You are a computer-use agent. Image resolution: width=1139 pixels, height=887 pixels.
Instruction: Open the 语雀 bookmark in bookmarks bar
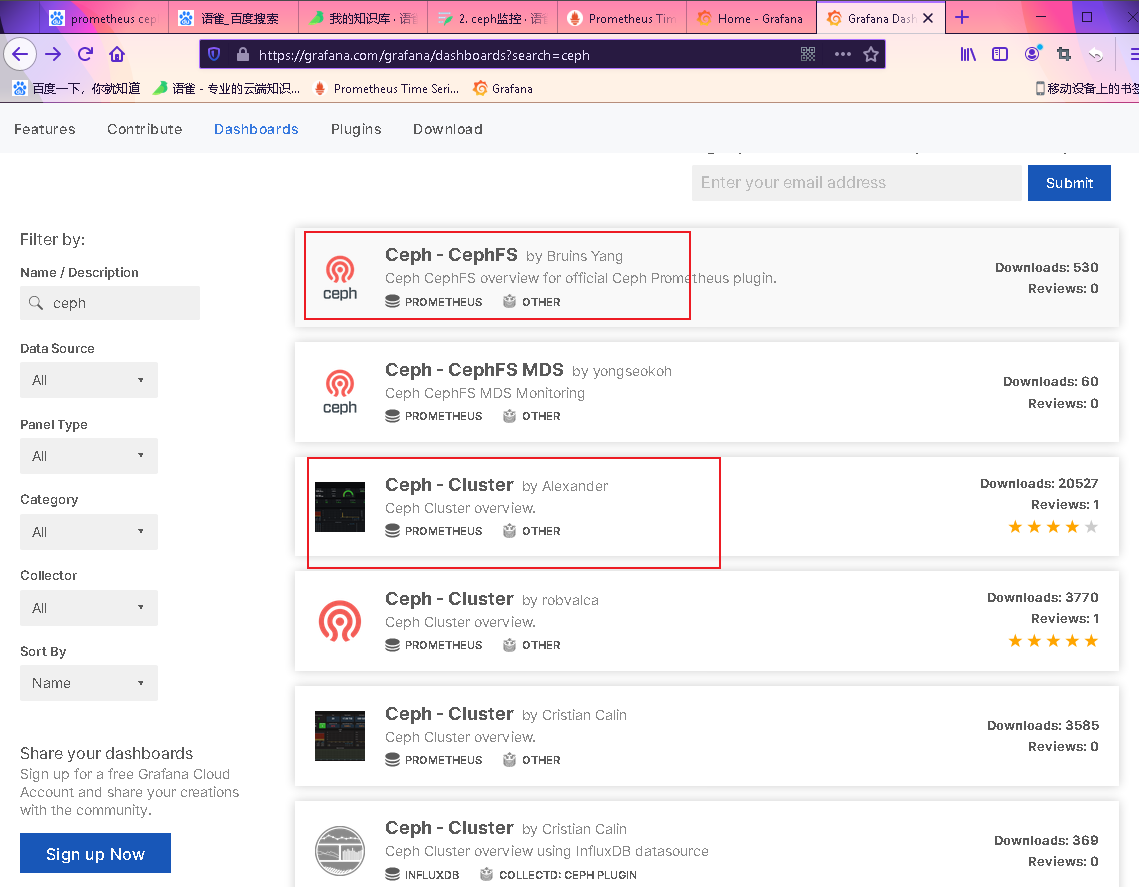(226, 89)
